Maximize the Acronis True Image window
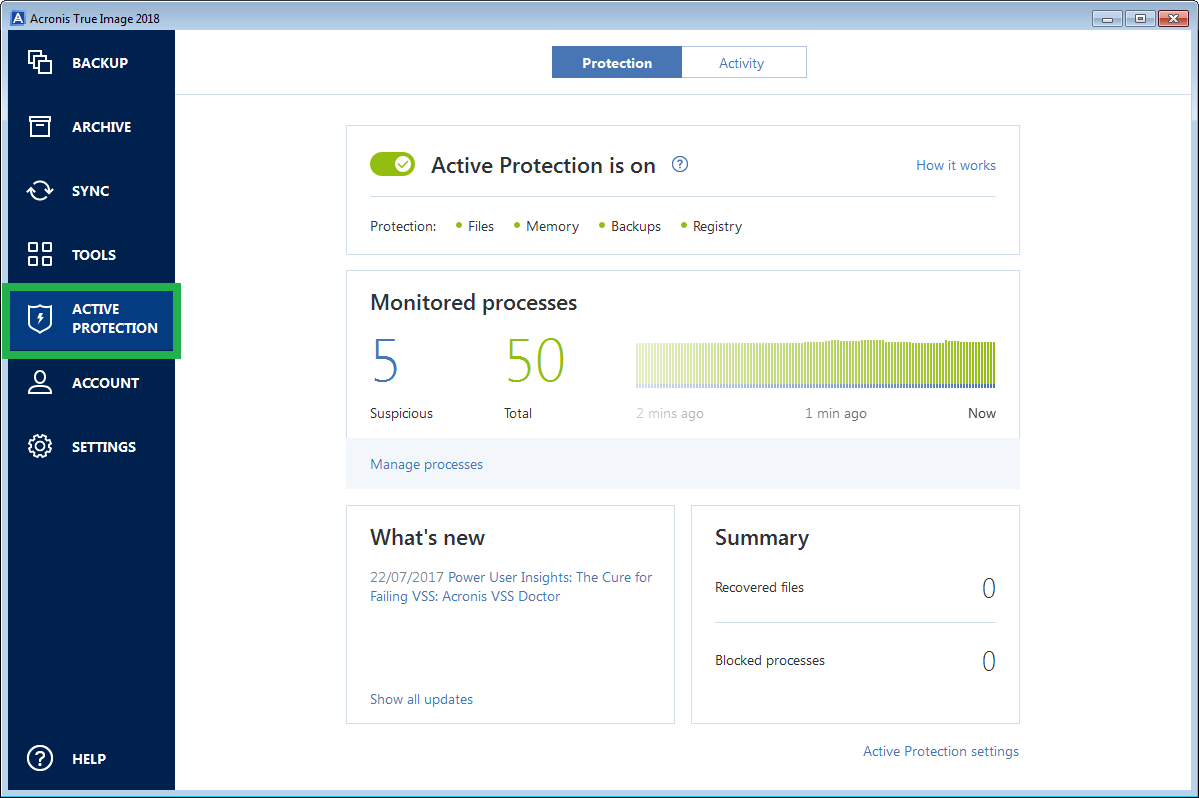 coord(1140,18)
